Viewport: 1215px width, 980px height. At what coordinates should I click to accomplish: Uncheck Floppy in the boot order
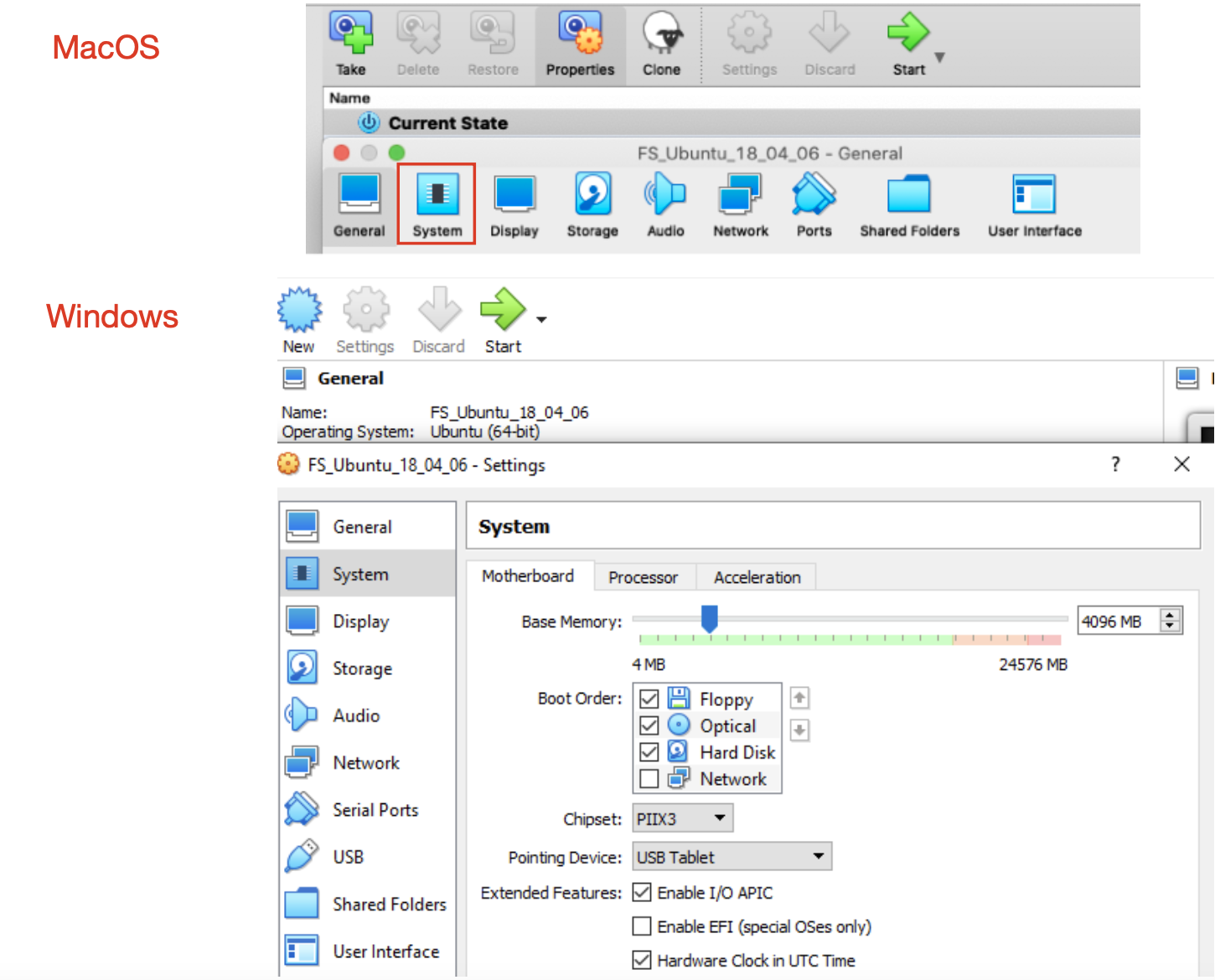coord(649,699)
